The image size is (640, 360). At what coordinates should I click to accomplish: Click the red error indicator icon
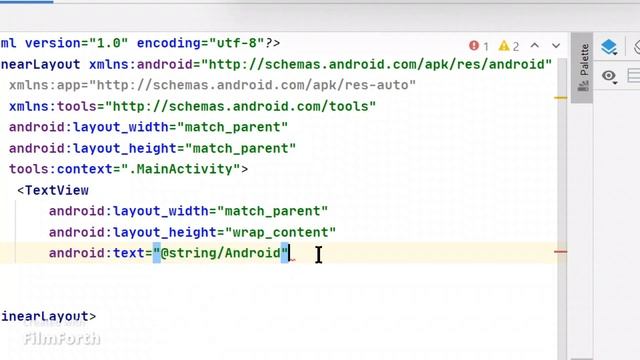click(x=474, y=46)
